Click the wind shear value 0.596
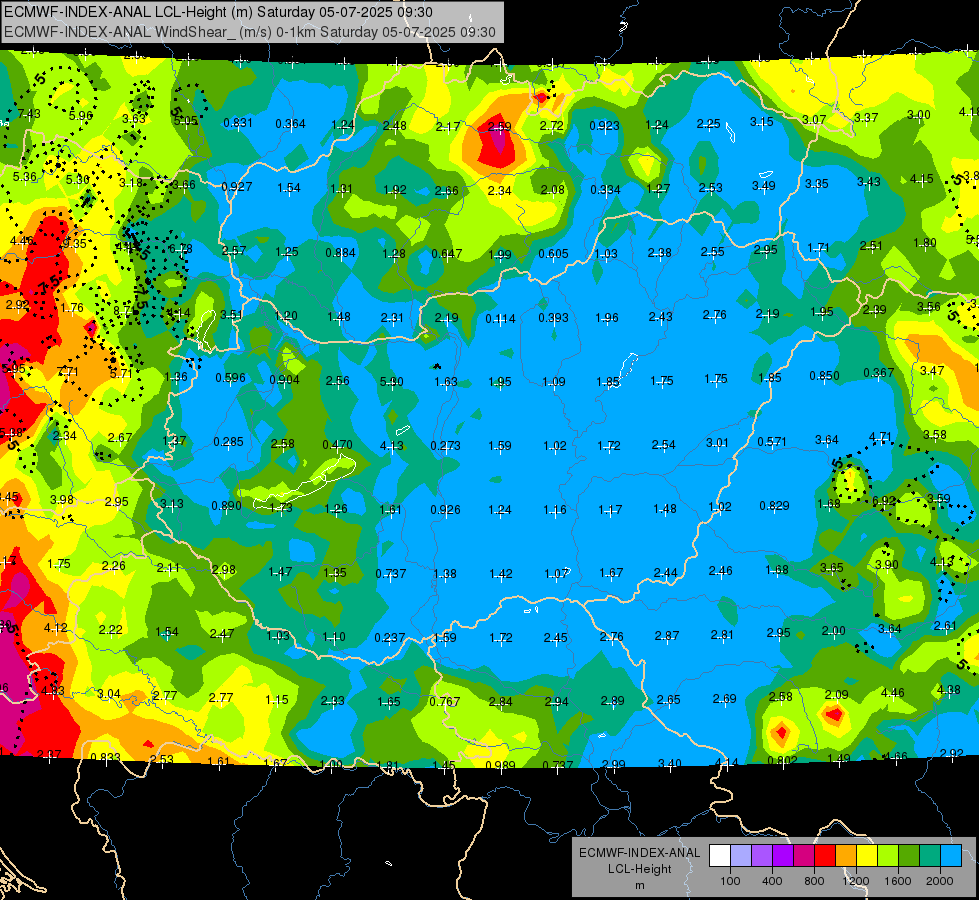This screenshot has height=900, width=979. pos(230,377)
